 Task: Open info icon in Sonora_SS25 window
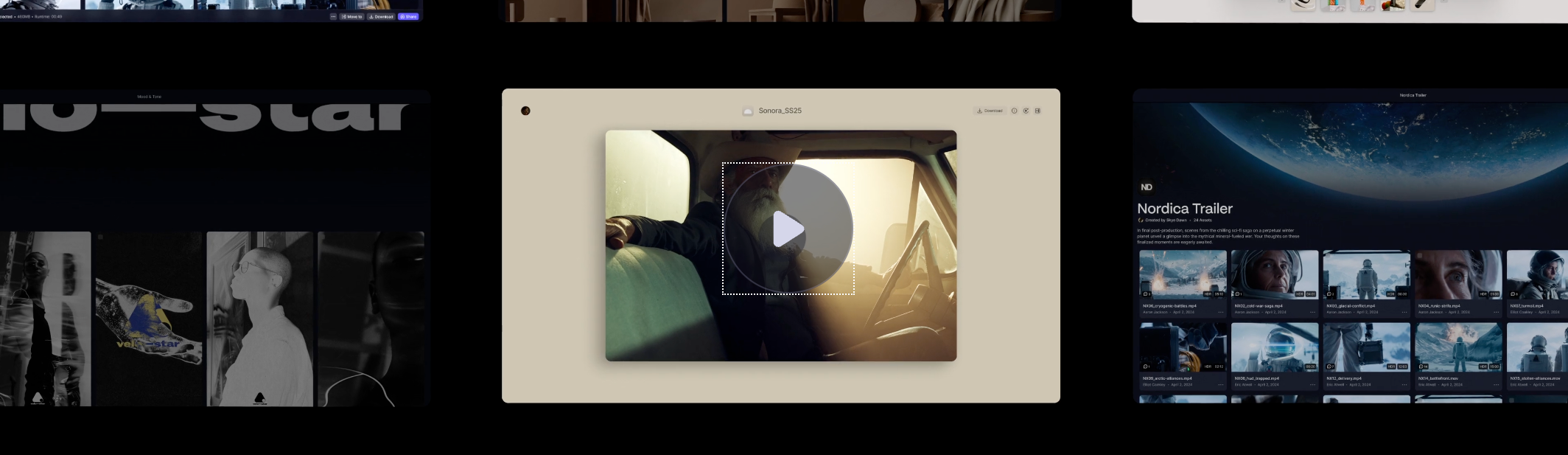click(1014, 111)
